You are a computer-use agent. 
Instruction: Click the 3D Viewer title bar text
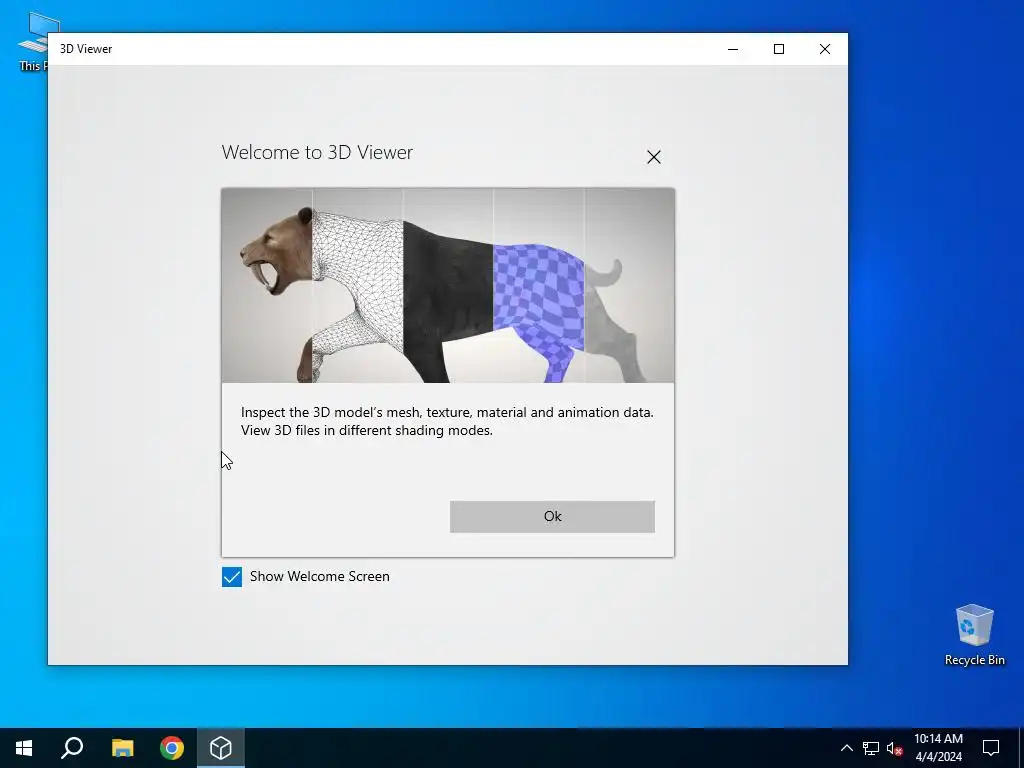tap(86, 49)
